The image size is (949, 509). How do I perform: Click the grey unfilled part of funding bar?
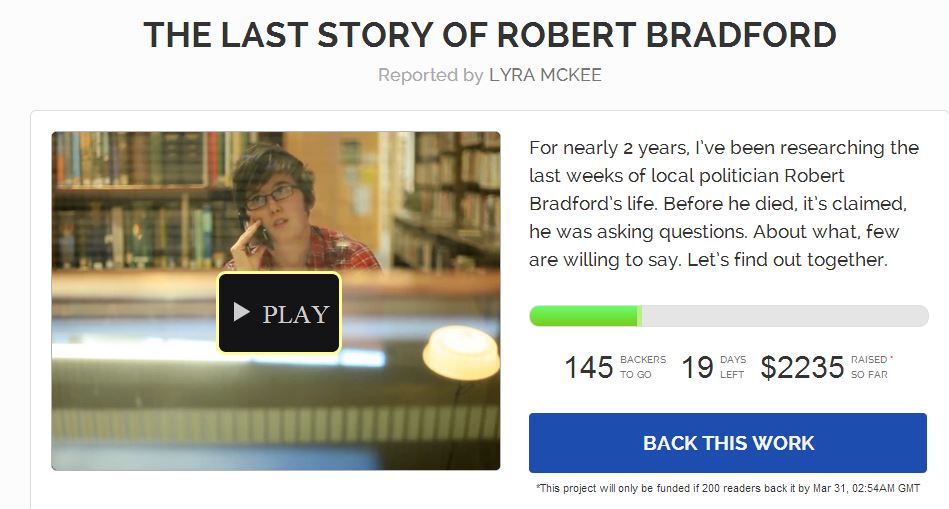785,316
